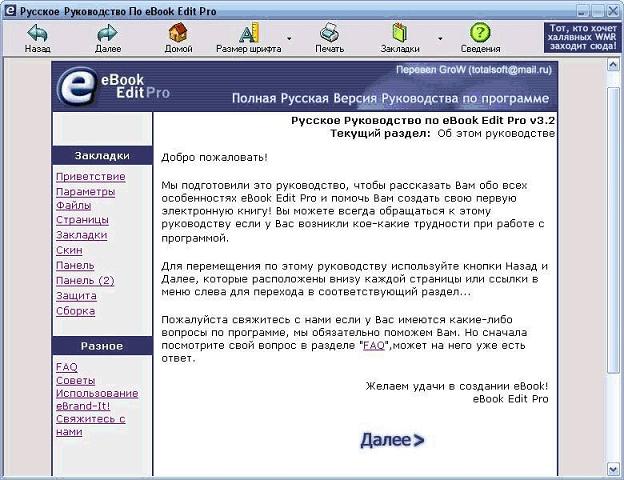Click the large Далее> button at page bottom
The image size is (624, 480).
tap(392, 440)
